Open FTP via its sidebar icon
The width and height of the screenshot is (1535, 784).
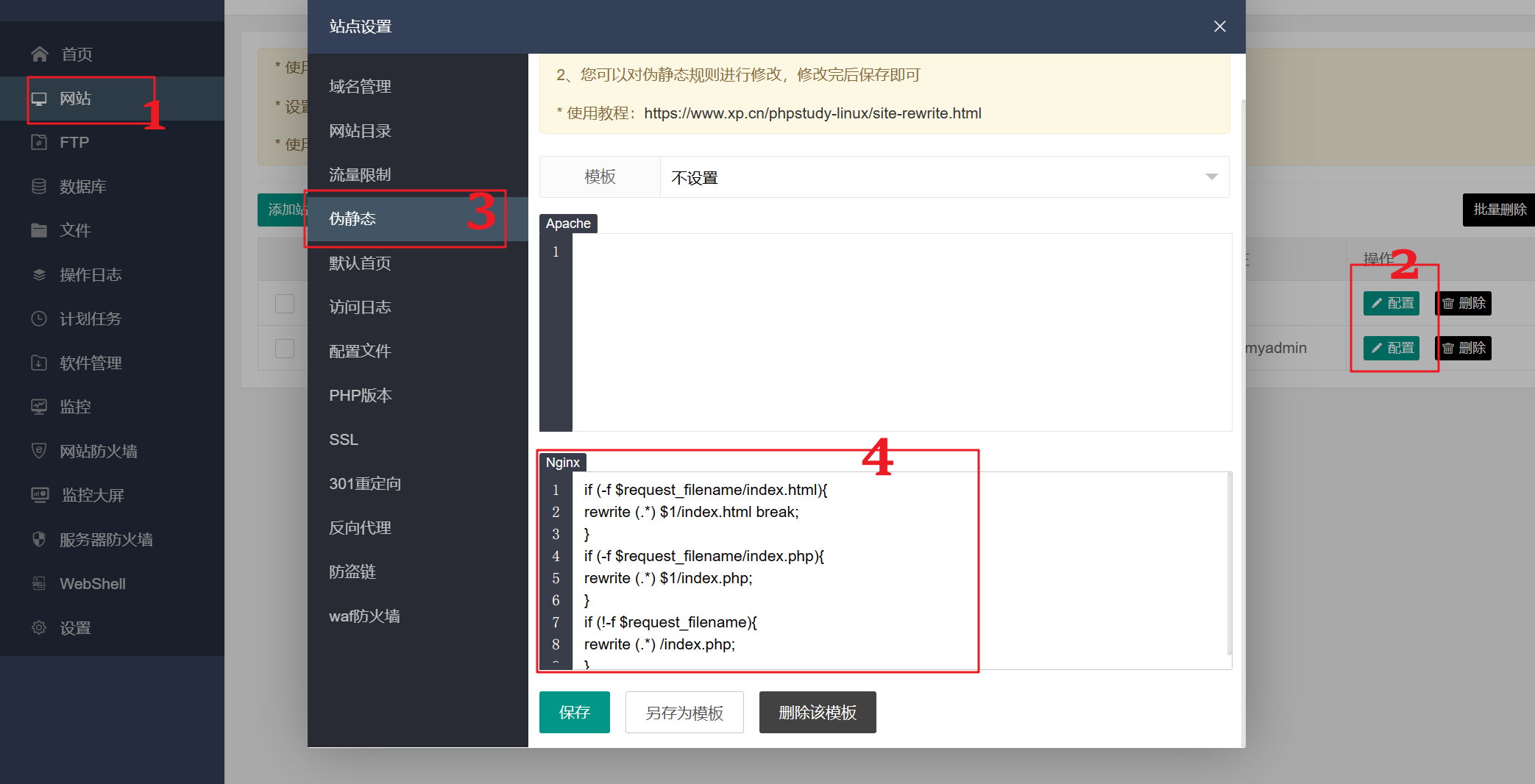(x=39, y=143)
